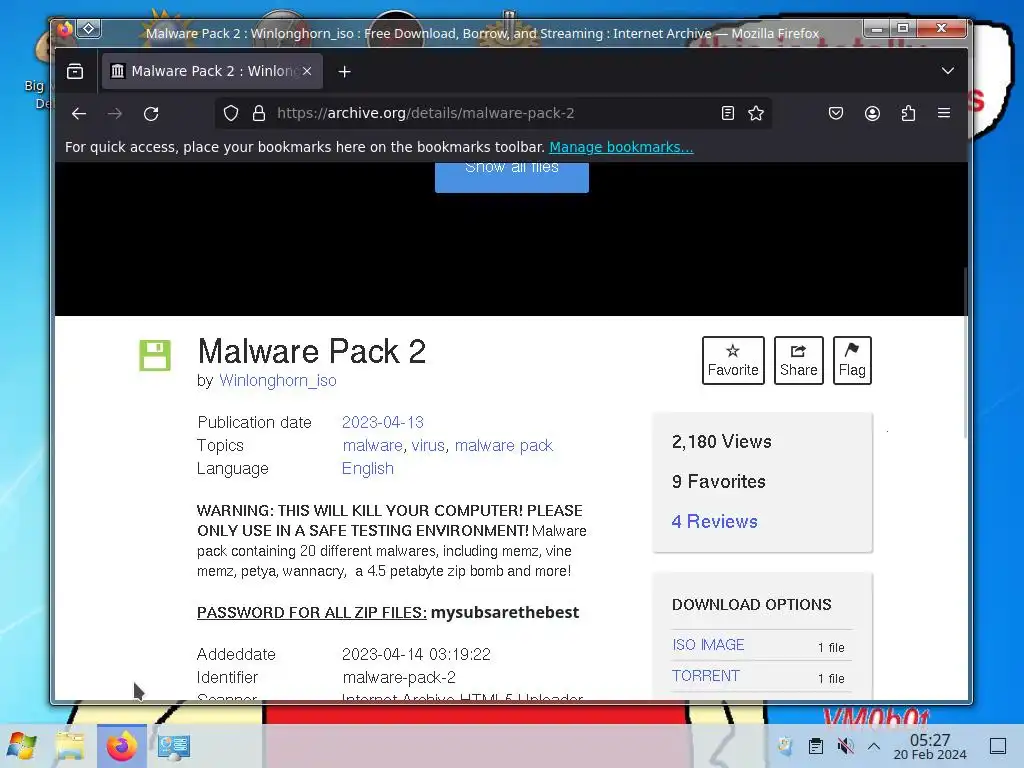View site security via padlock icon
The width and height of the screenshot is (1024, 768).
(259, 114)
